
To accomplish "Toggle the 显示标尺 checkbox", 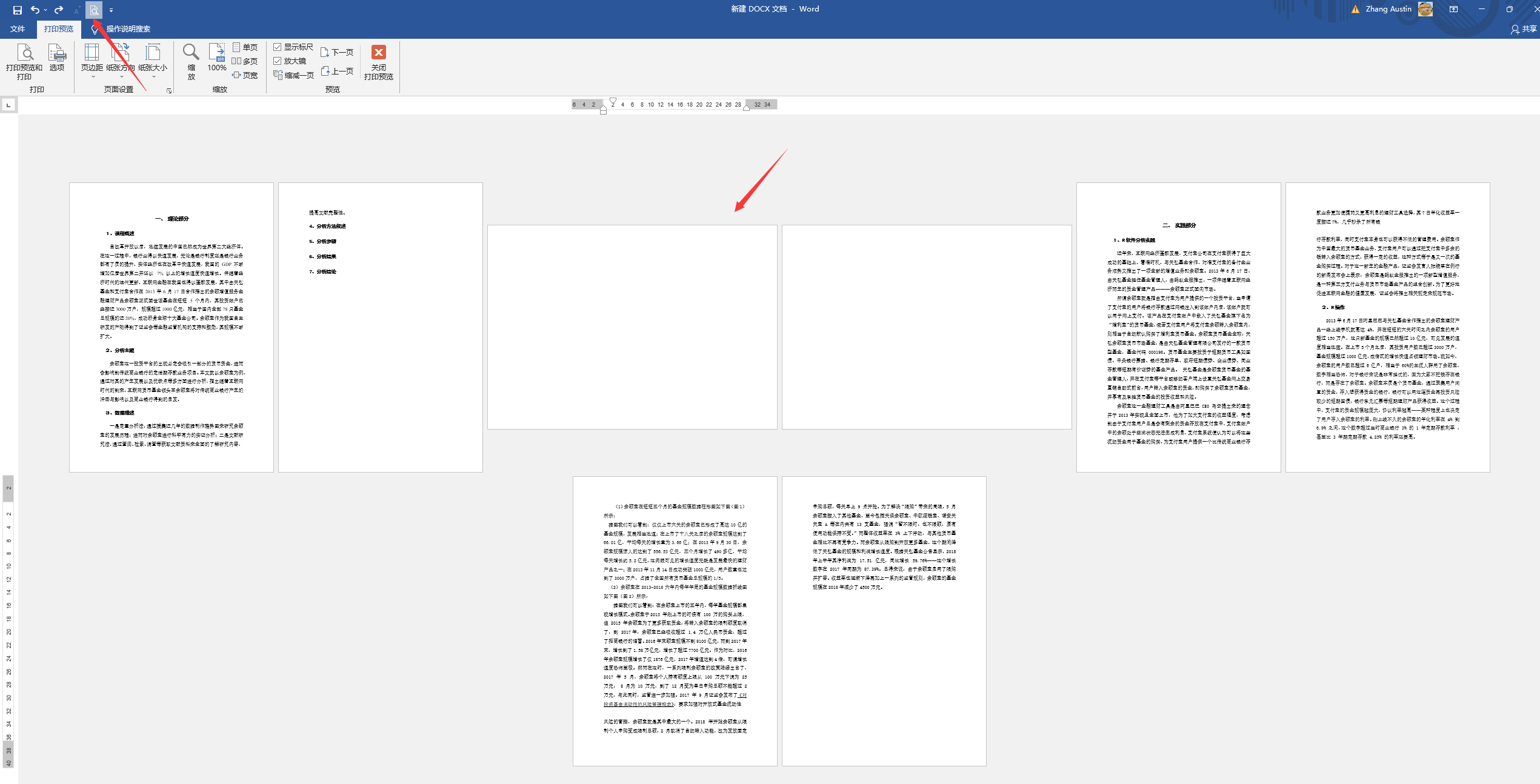I will click(x=278, y=47).
